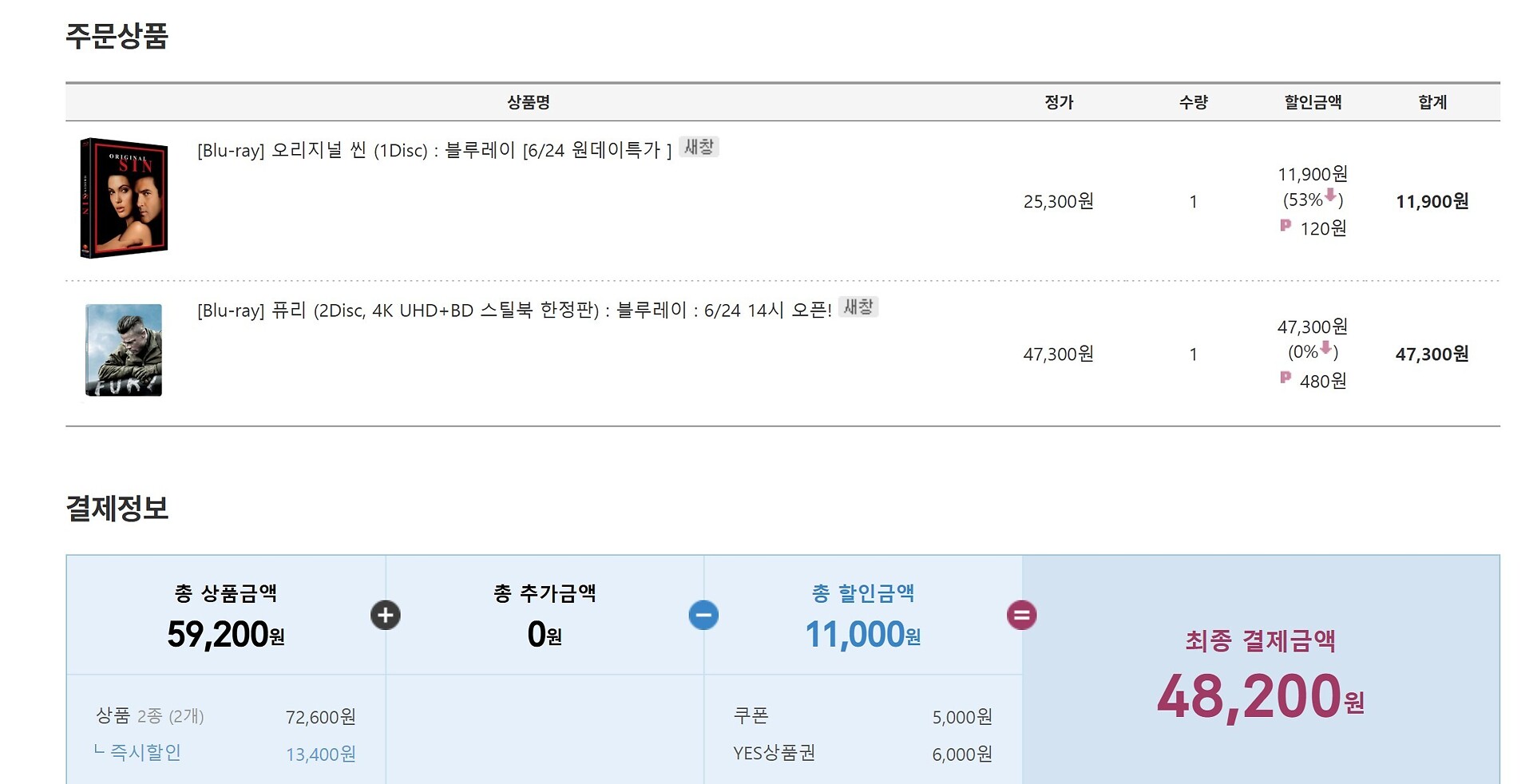Viewport: 1533px width, 784px height.
Task: Click the 새창 button next to Original Sin
Action: coord(699,147)
